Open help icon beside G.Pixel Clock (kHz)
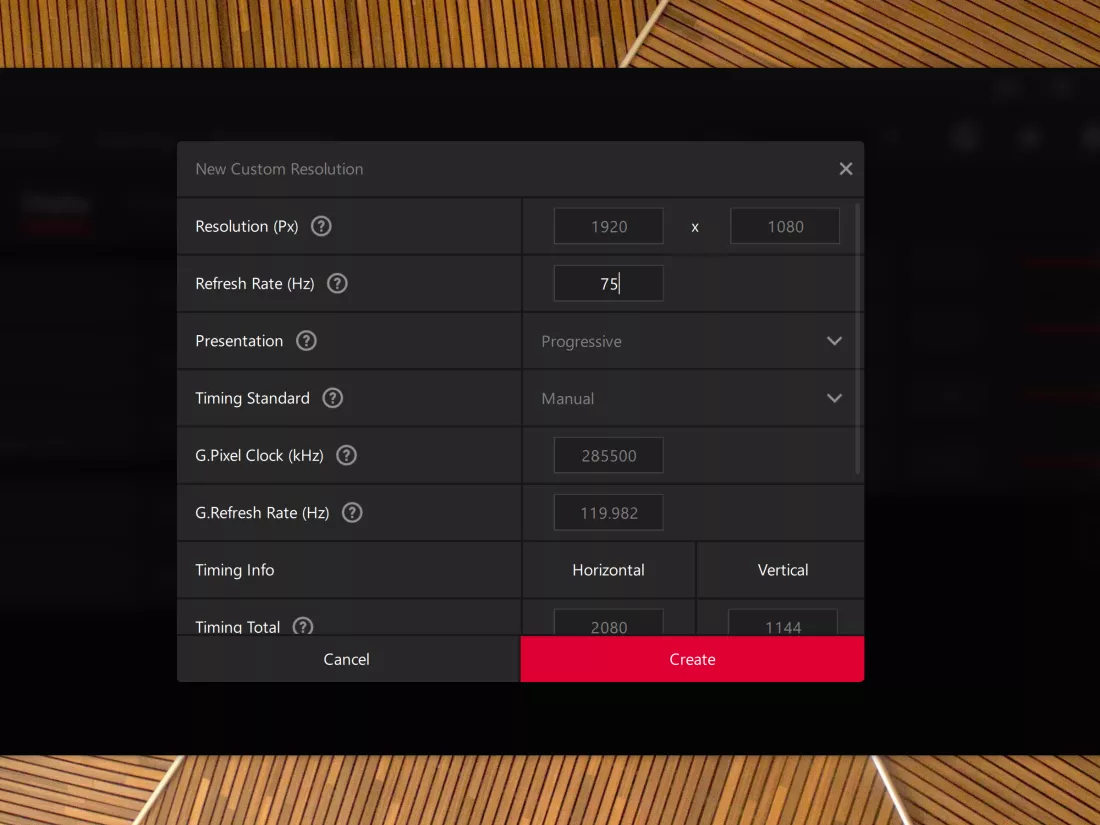Viewport: 1100px width, 825px height. coord(347,455)
